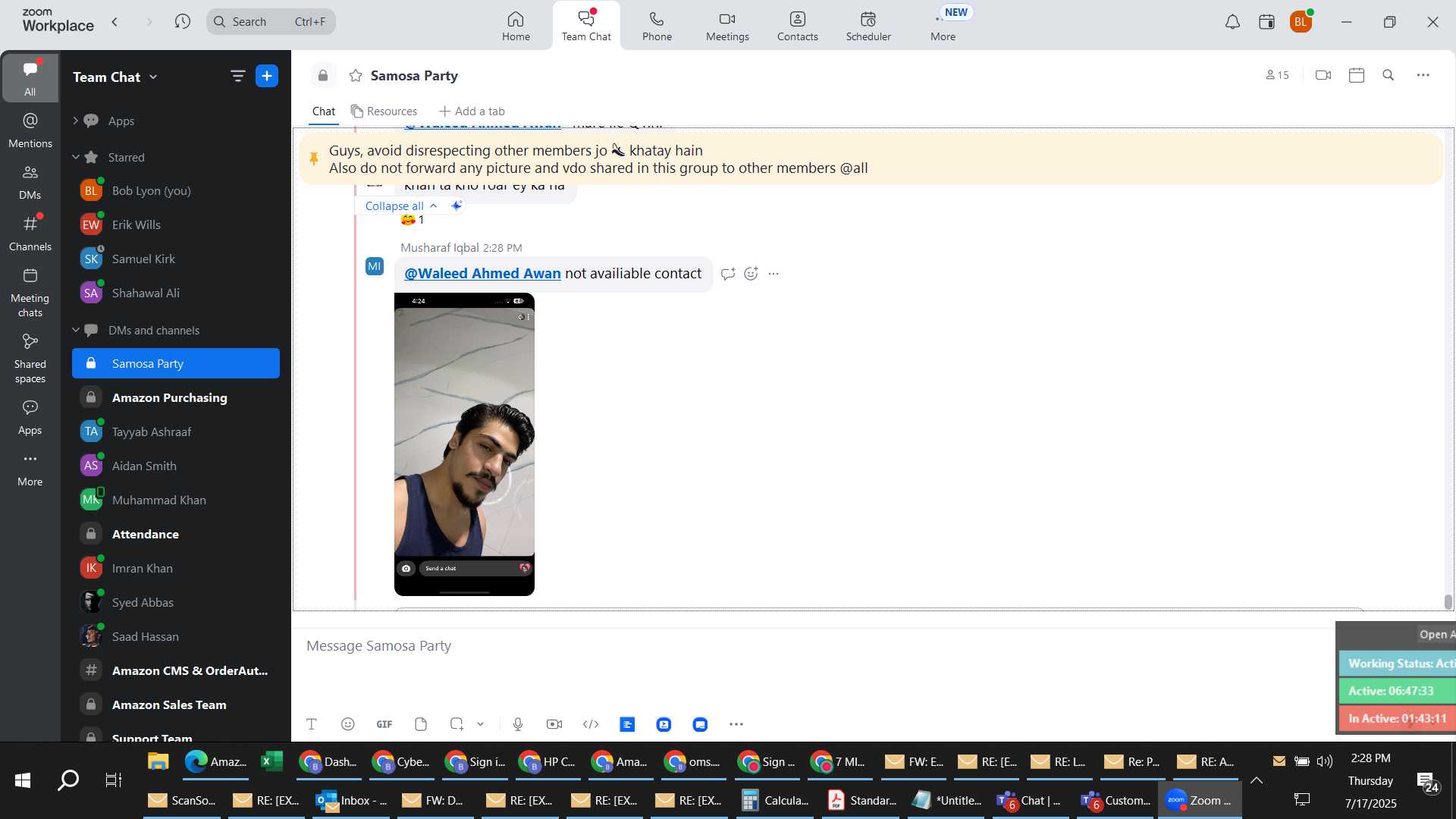This screenshot has height=819, width=1456.
Task: Open Meeting chats in the sidebar
Action: click(x=30, y=293)
